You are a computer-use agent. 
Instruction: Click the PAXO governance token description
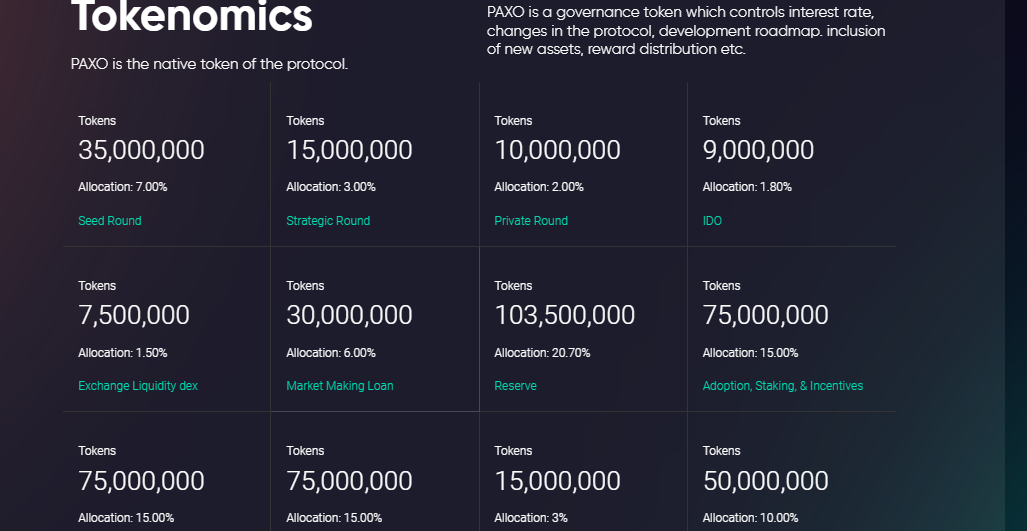coord(686,31)
